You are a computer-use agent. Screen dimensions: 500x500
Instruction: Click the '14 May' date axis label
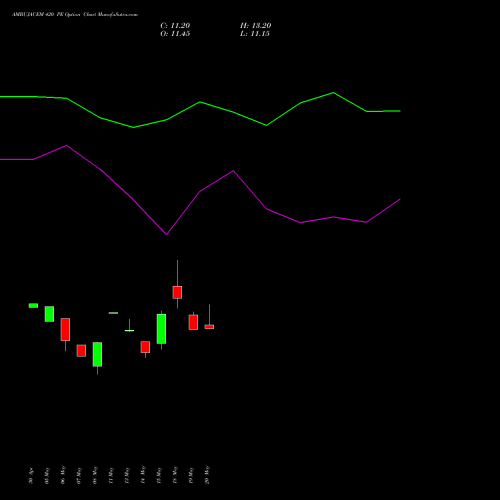[x=143, y=475]
